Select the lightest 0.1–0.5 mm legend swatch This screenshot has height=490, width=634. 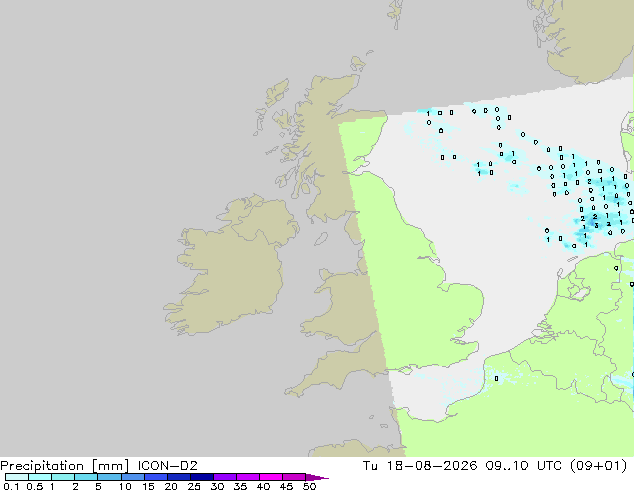(x=17, y=477)
